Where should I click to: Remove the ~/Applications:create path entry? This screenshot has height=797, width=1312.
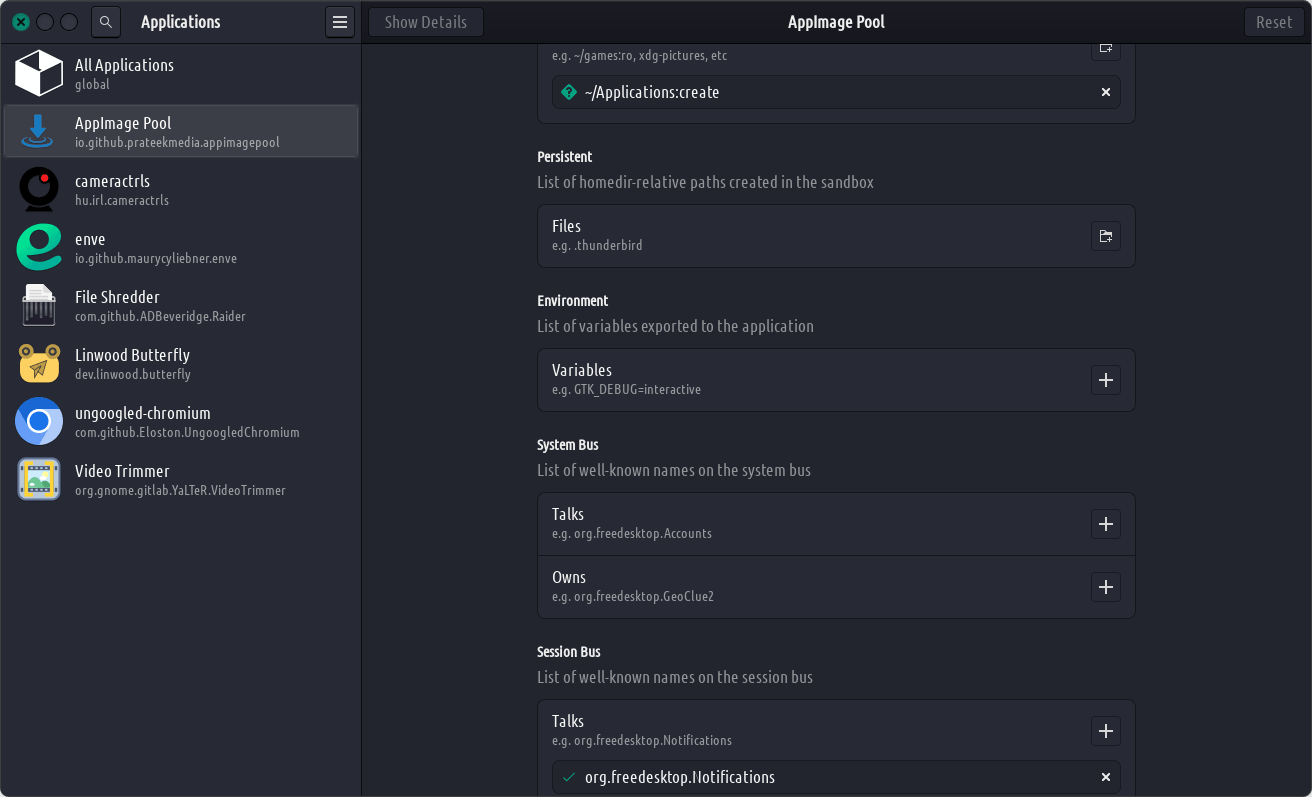1105,92
